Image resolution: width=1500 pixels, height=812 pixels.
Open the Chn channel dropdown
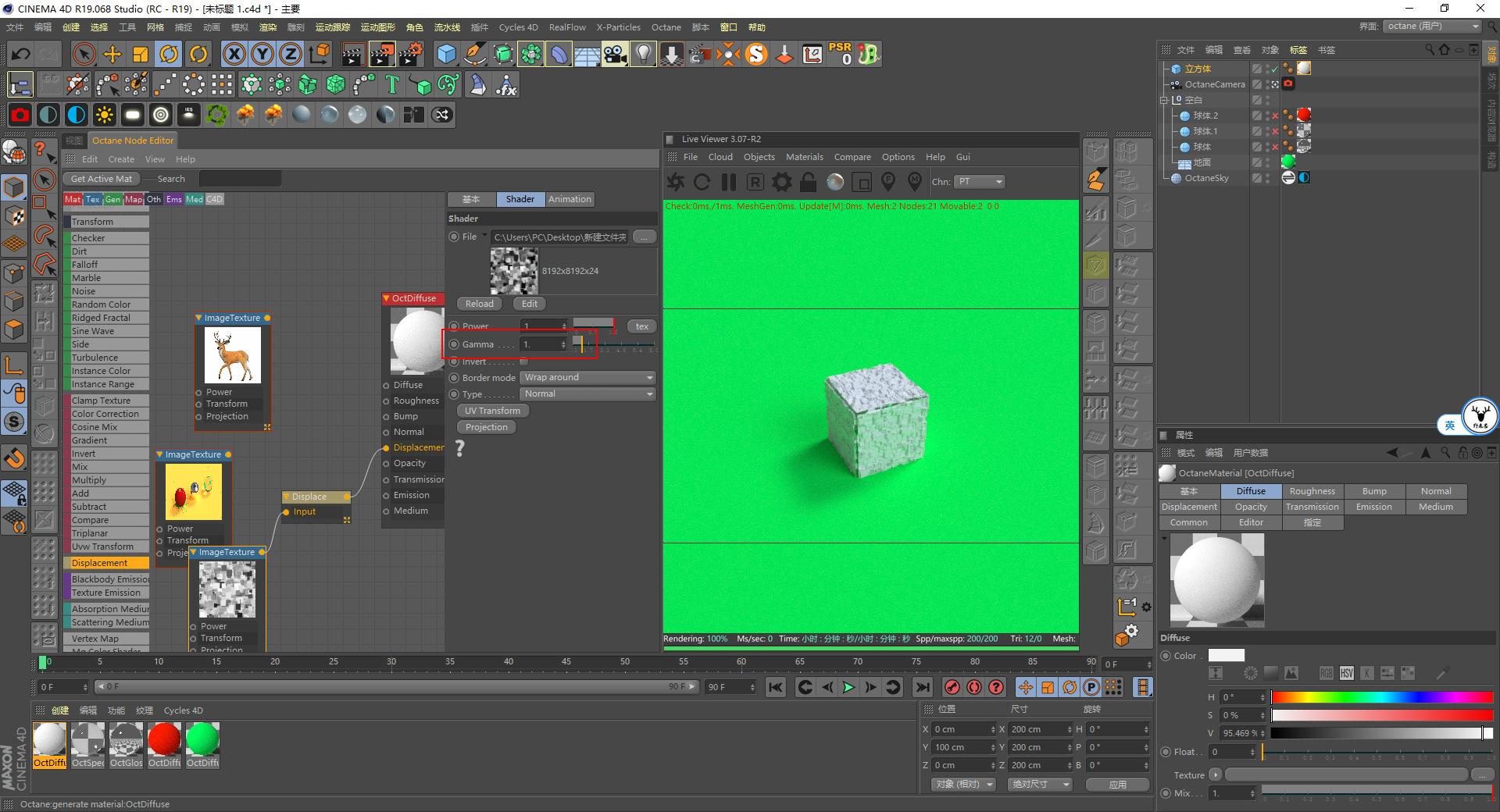(979, 182)
